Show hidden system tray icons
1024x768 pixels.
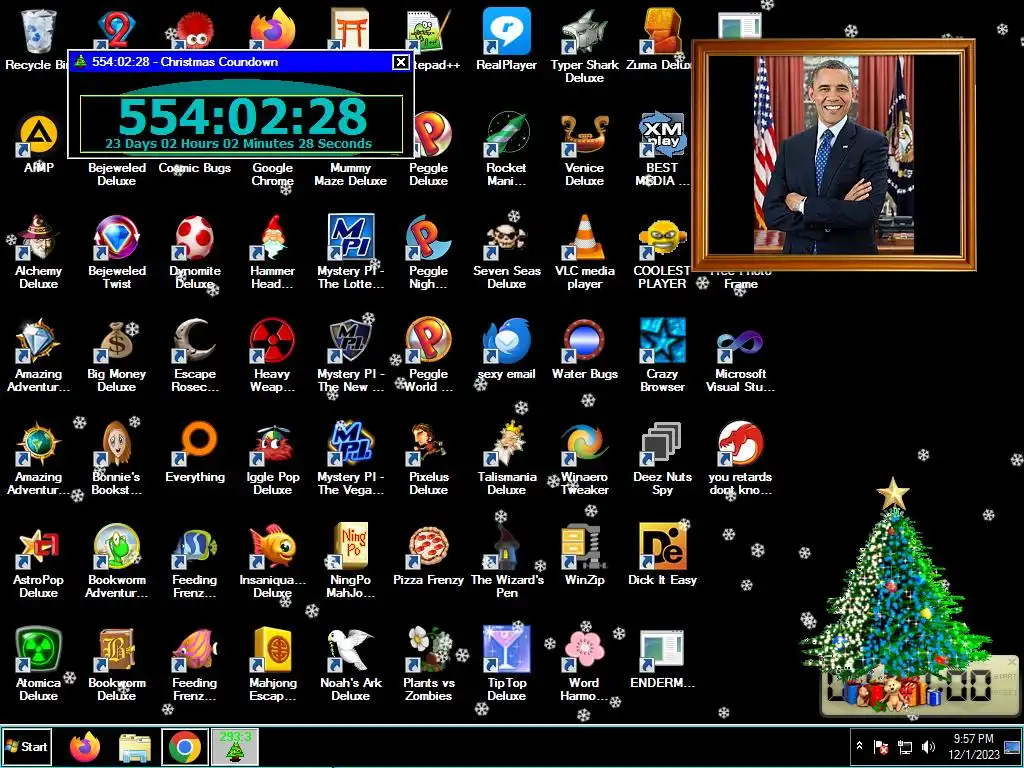click(859, 746)
